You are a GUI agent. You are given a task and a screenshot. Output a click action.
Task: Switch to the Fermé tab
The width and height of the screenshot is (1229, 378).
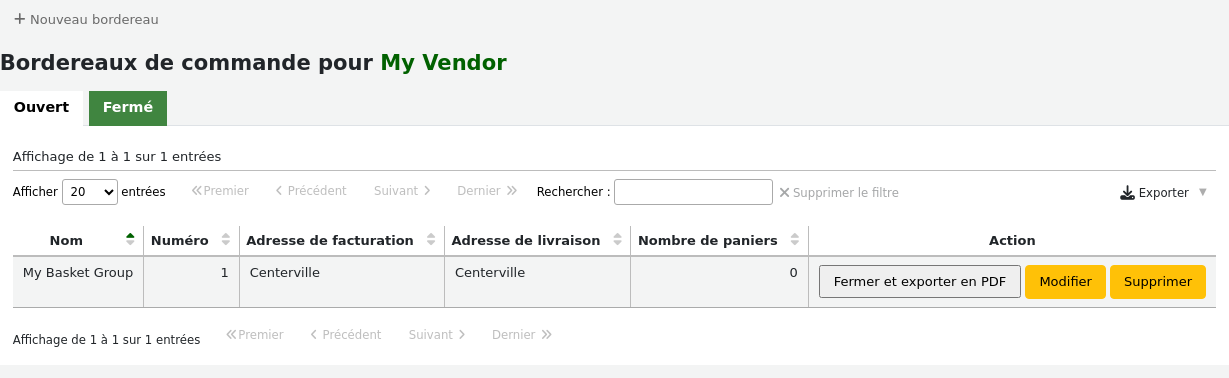point(128,108)
